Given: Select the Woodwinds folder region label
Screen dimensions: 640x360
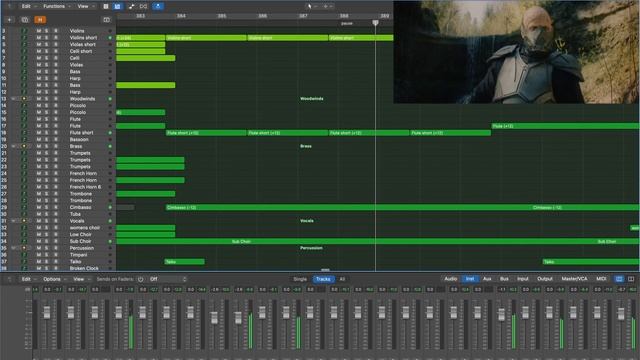Looking at the screenshot, I should [x=312, y=99].
